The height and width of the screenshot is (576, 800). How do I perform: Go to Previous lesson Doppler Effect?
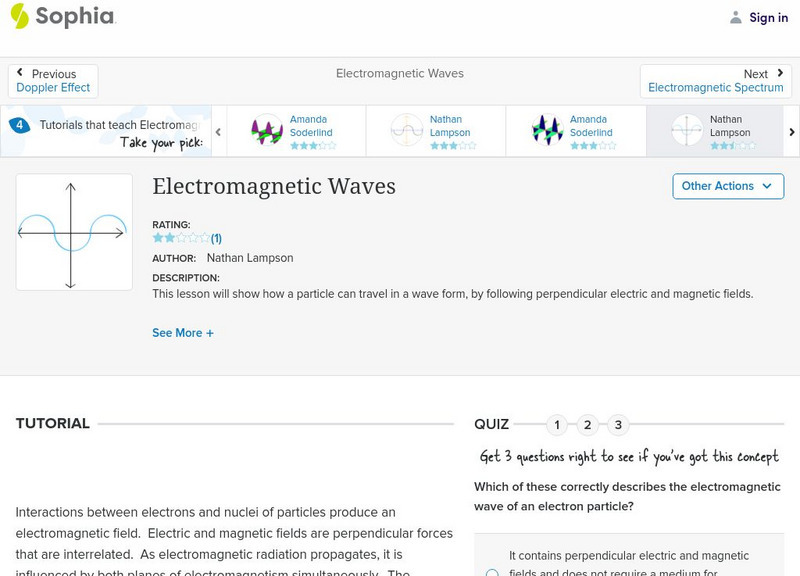[x=53, y=81]
